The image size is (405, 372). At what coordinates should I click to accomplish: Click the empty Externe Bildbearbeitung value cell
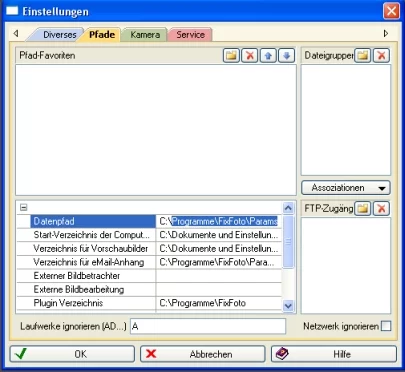[x=219, y=290]
